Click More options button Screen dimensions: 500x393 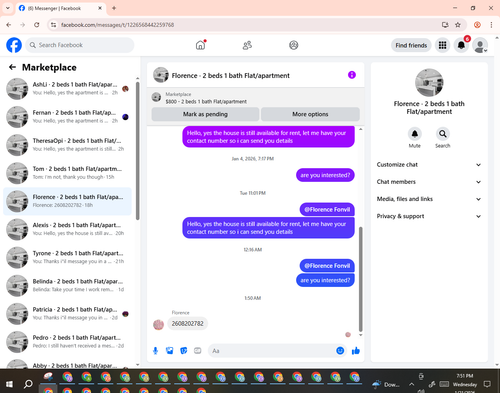click(x=310, y=114)
